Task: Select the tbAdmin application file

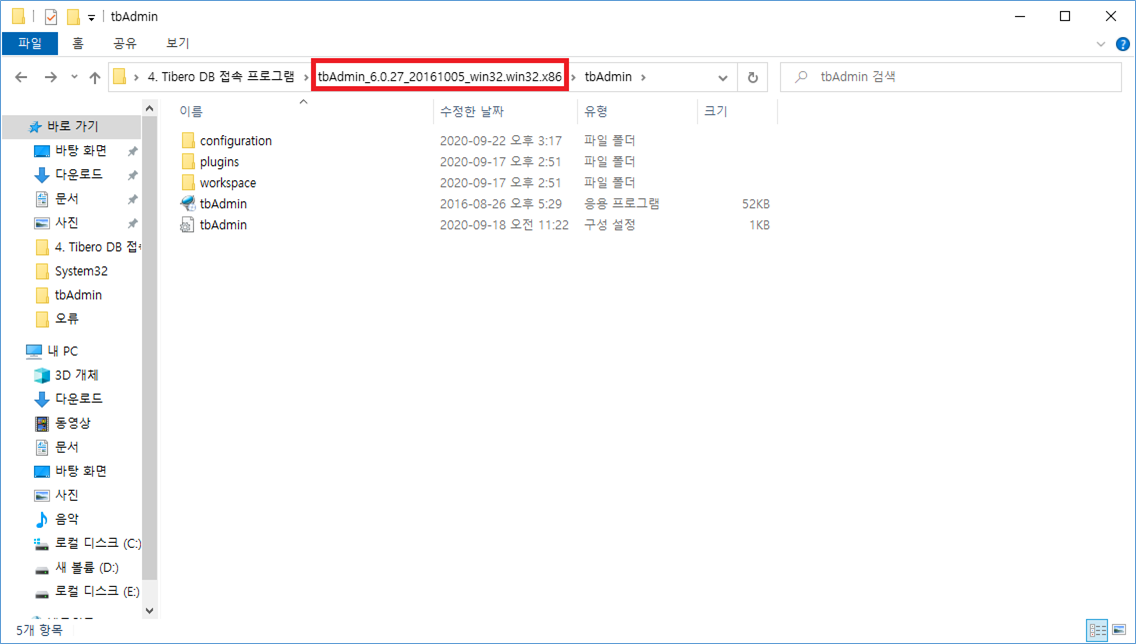Action: [x=223, y=204]
